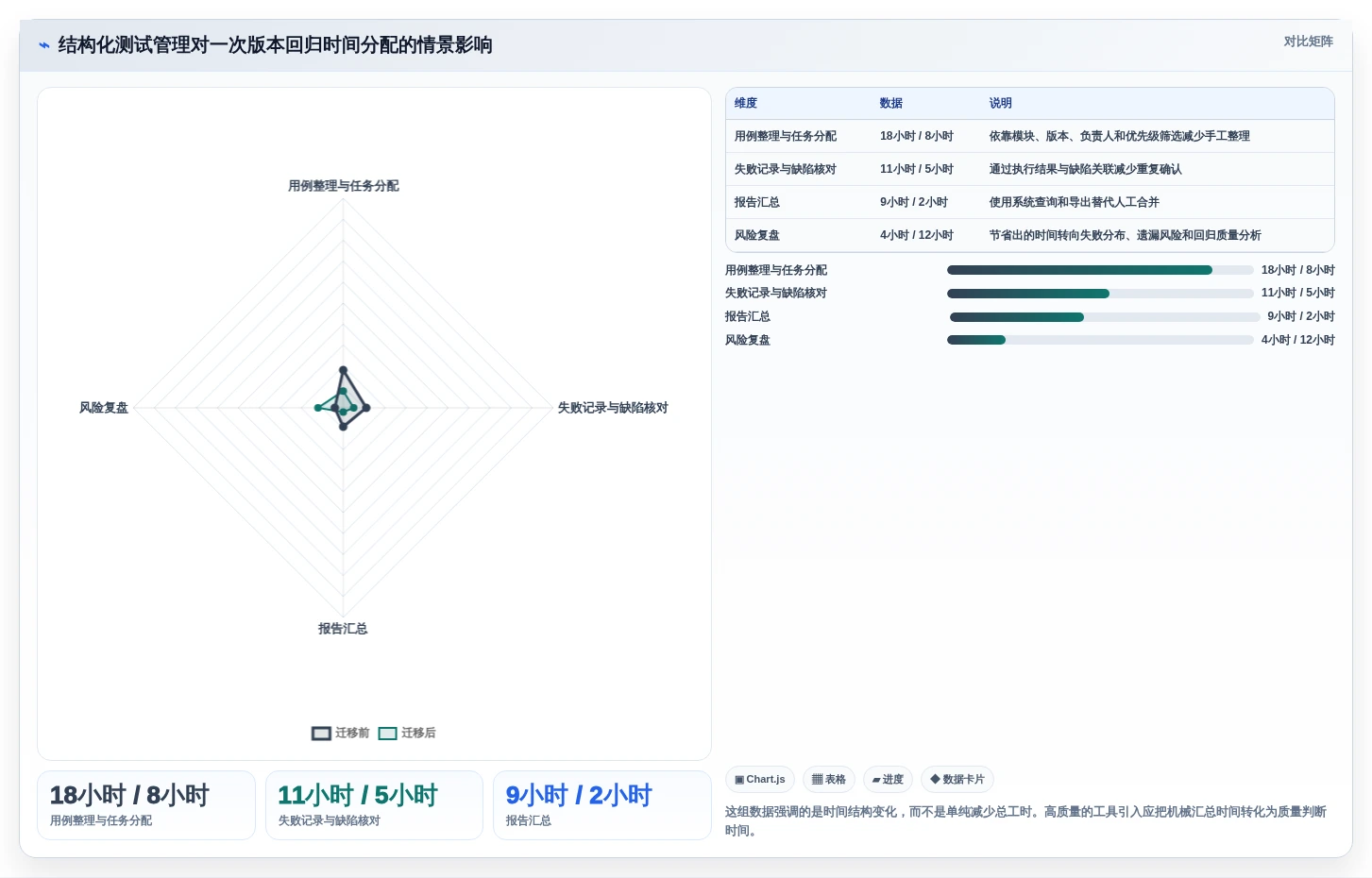Select the 表格 tag chip

pos(829,780)
